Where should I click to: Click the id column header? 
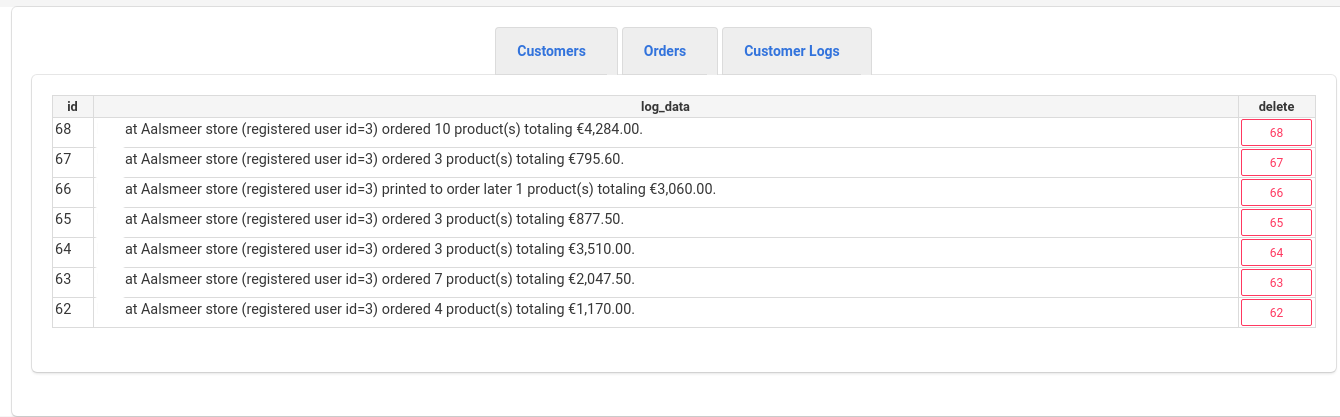point(72,106)
